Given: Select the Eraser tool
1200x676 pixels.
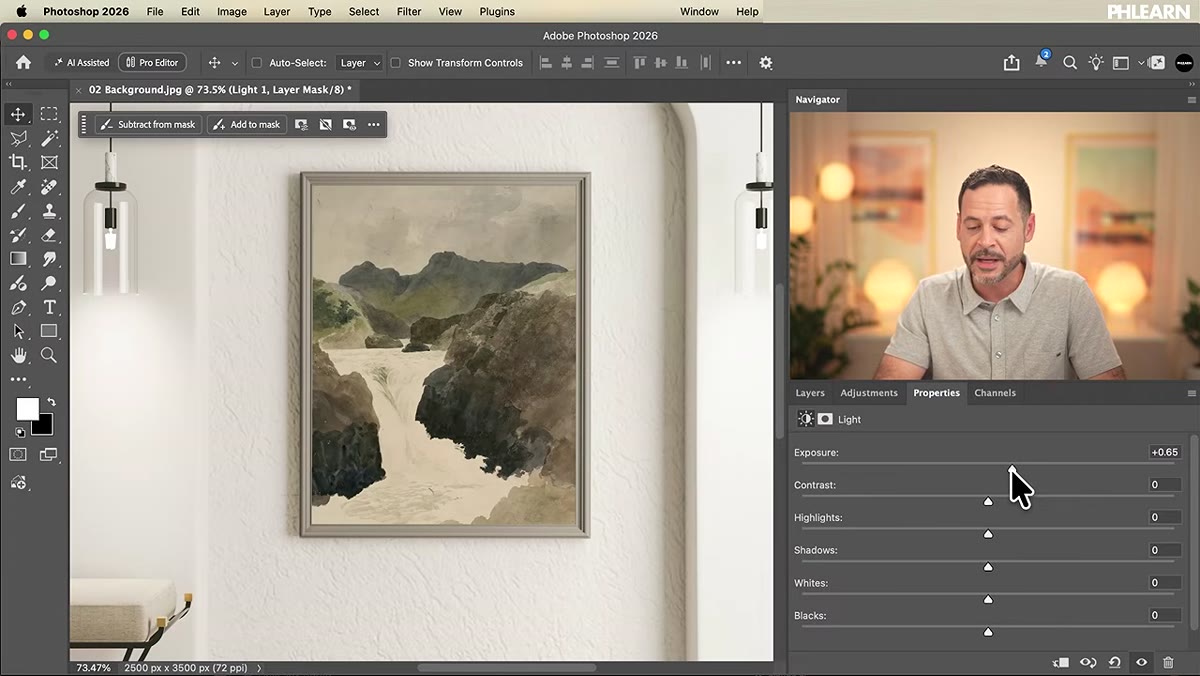Looking at the screenshot, I should coord(49,235).
